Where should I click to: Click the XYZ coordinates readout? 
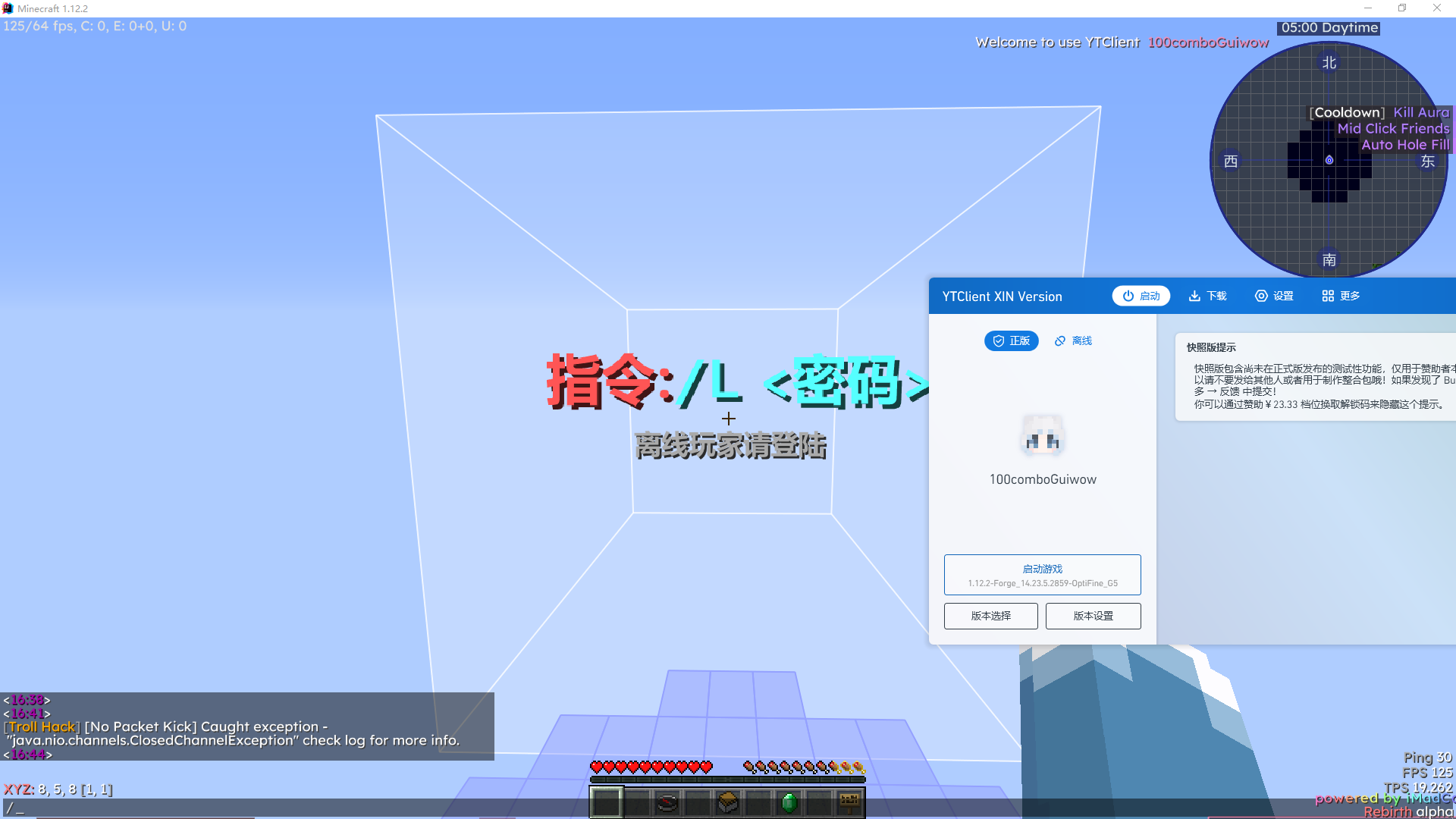pos(58,789)
